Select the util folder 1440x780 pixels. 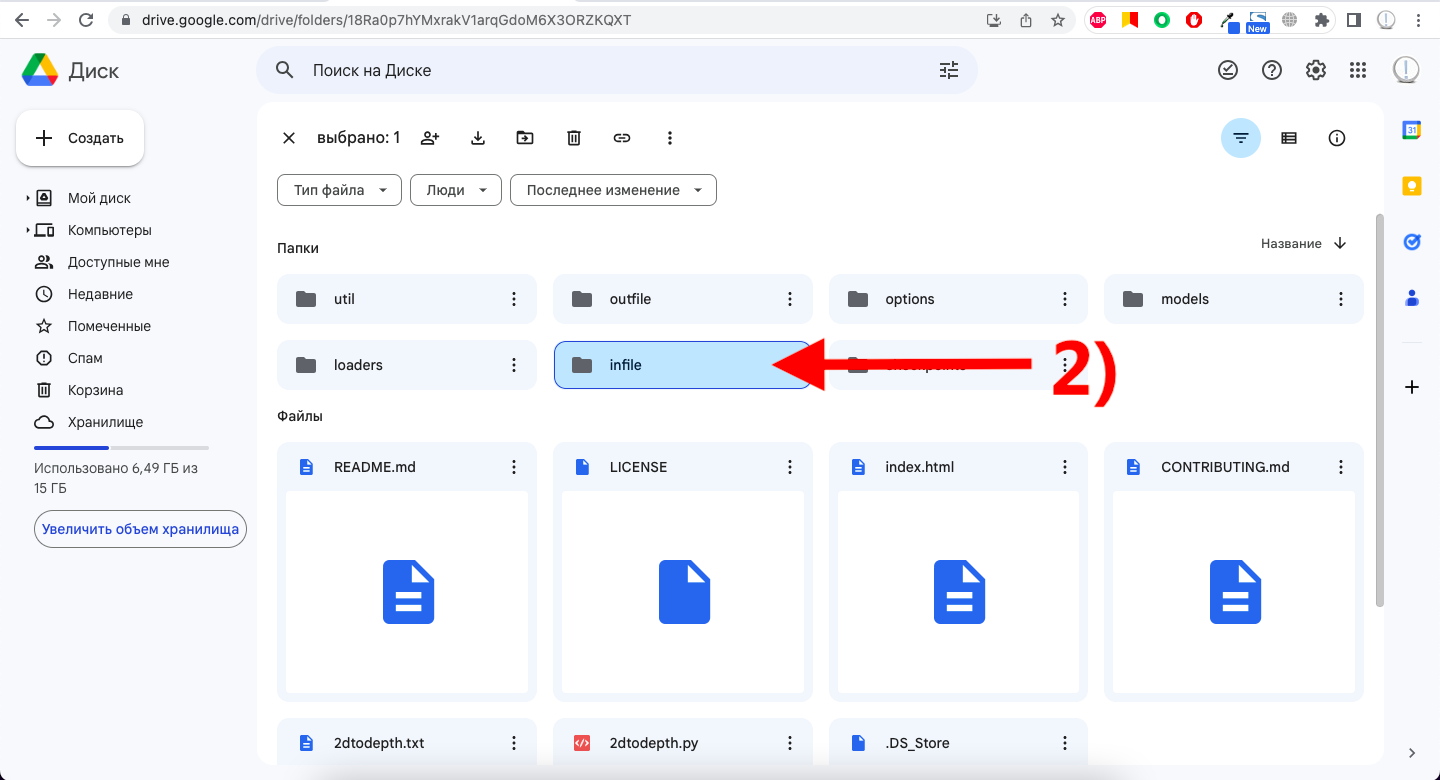pyautogui.click(x=407, y=299)
